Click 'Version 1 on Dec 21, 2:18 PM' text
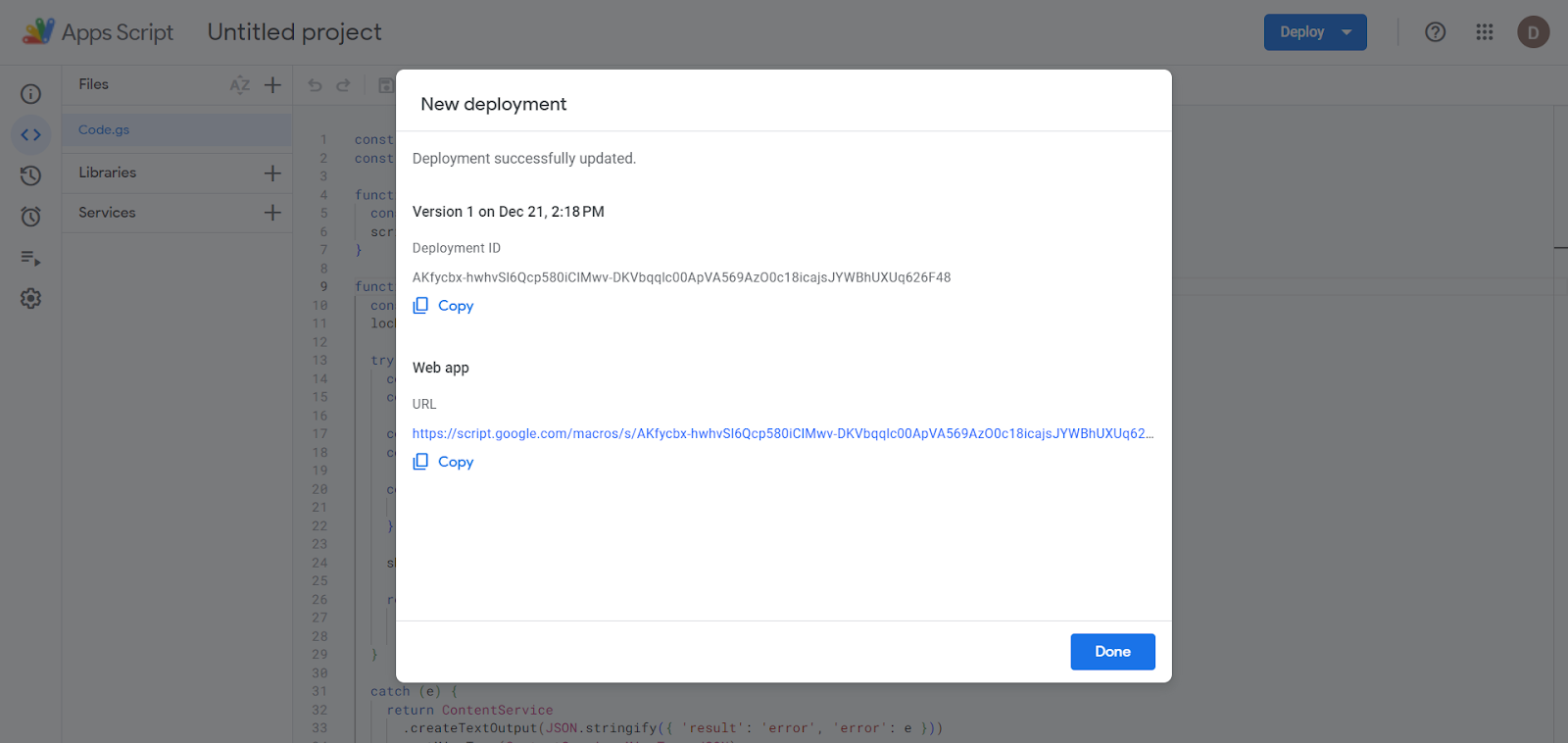Image resolution: width=1568 pixels, height=743 pixels. [x=509, y=212]
